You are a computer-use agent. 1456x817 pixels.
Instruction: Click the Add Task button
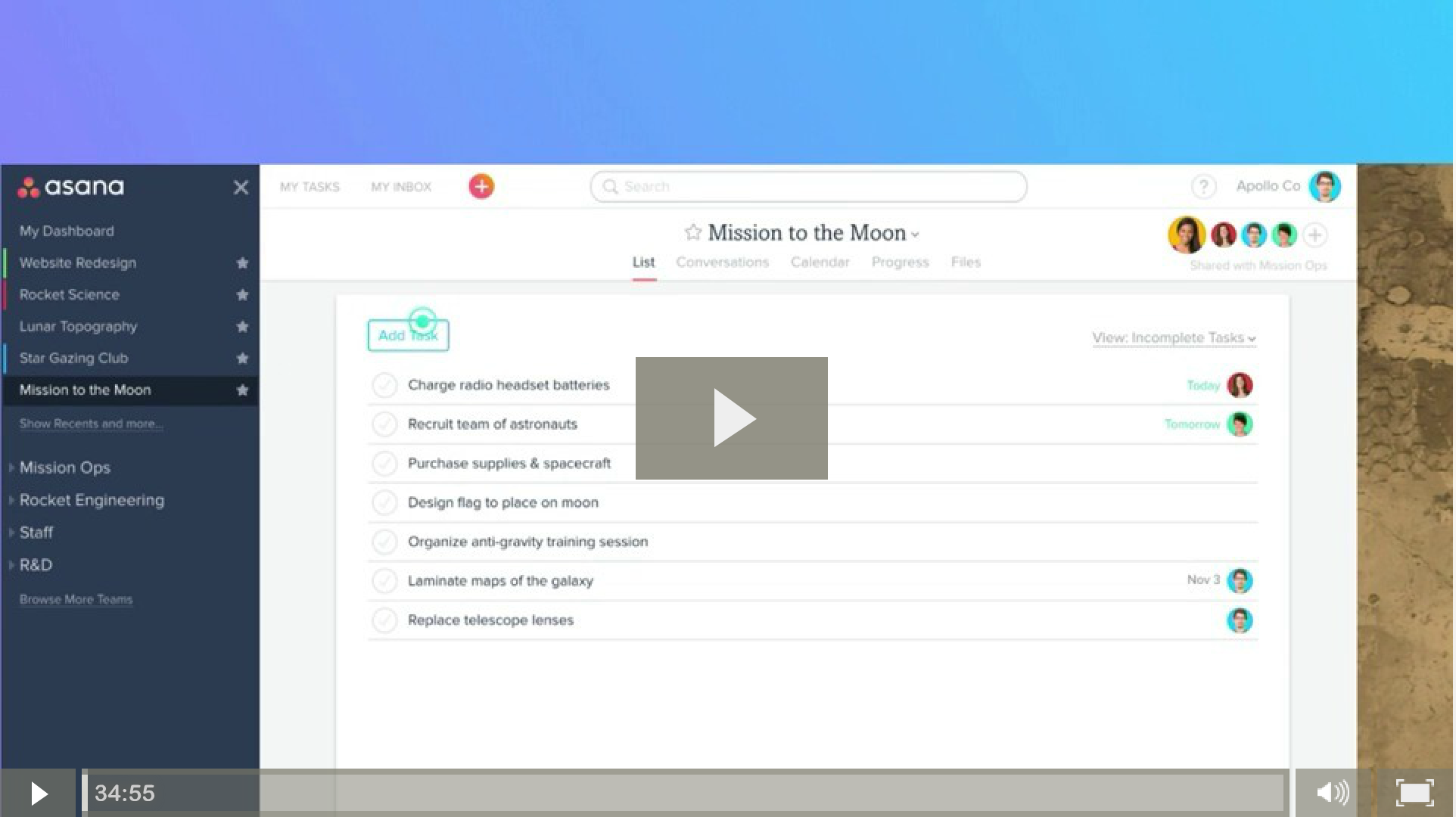click(408, 336)
